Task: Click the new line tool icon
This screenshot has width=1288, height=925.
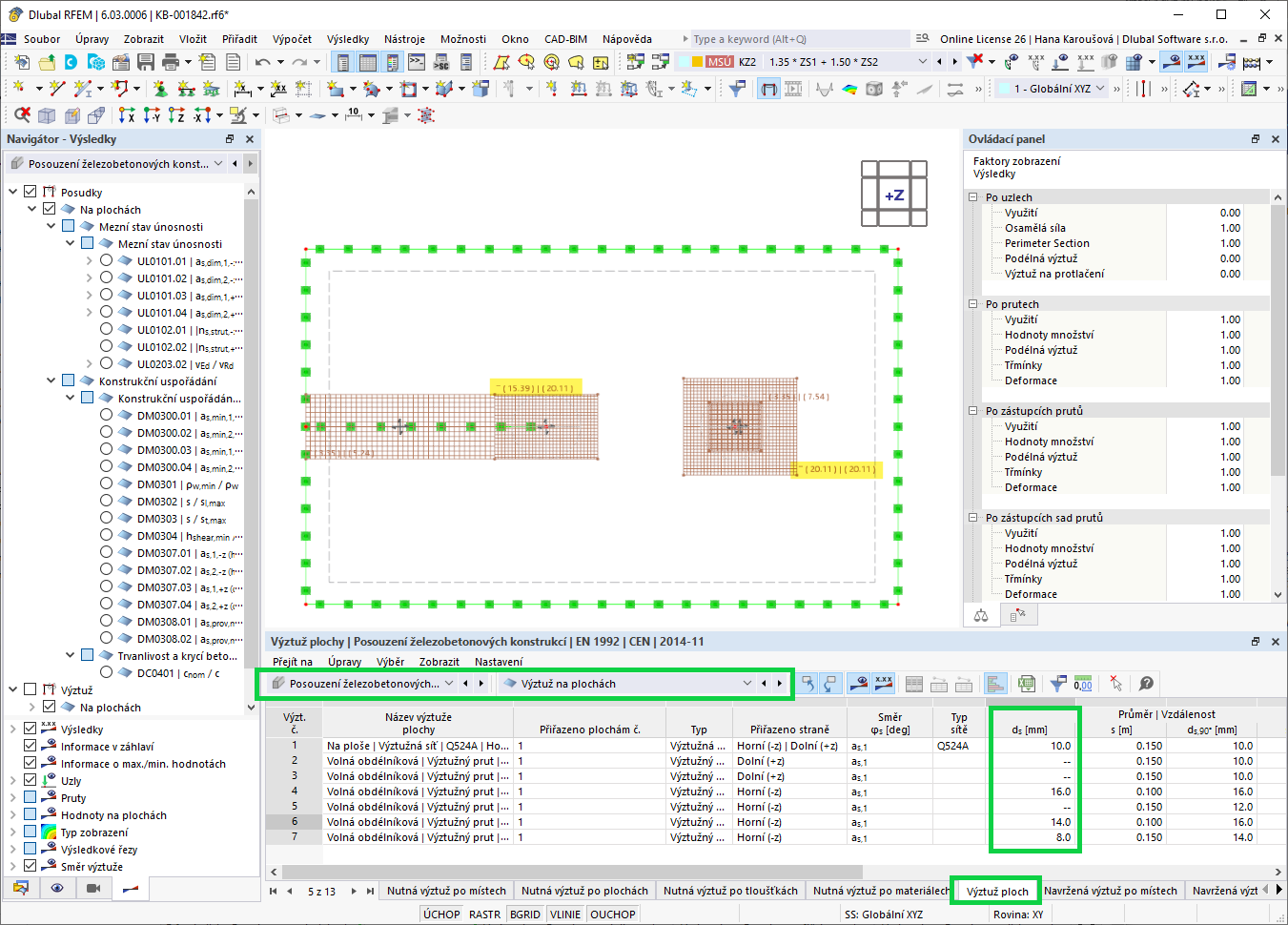Action: tap(57, 89)
